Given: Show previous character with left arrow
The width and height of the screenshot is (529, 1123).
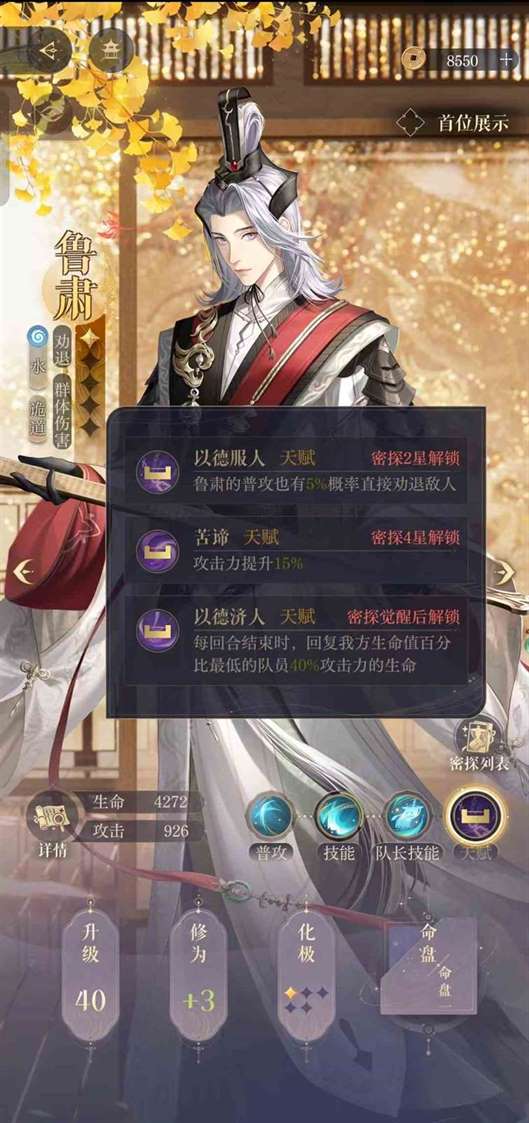Looking at the screenshot, I should click(24, 572).
